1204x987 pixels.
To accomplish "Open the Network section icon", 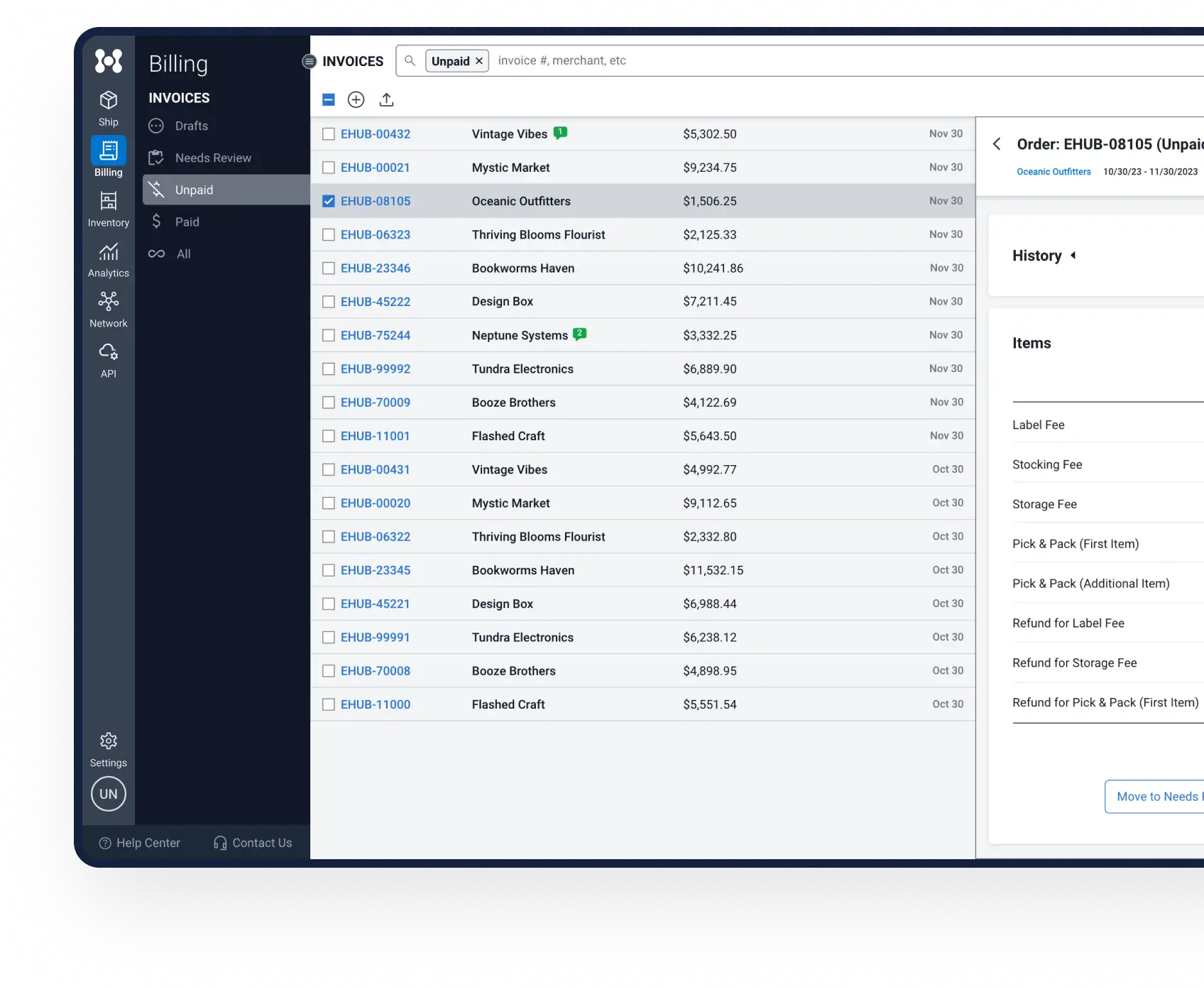I will click(108, 310).
